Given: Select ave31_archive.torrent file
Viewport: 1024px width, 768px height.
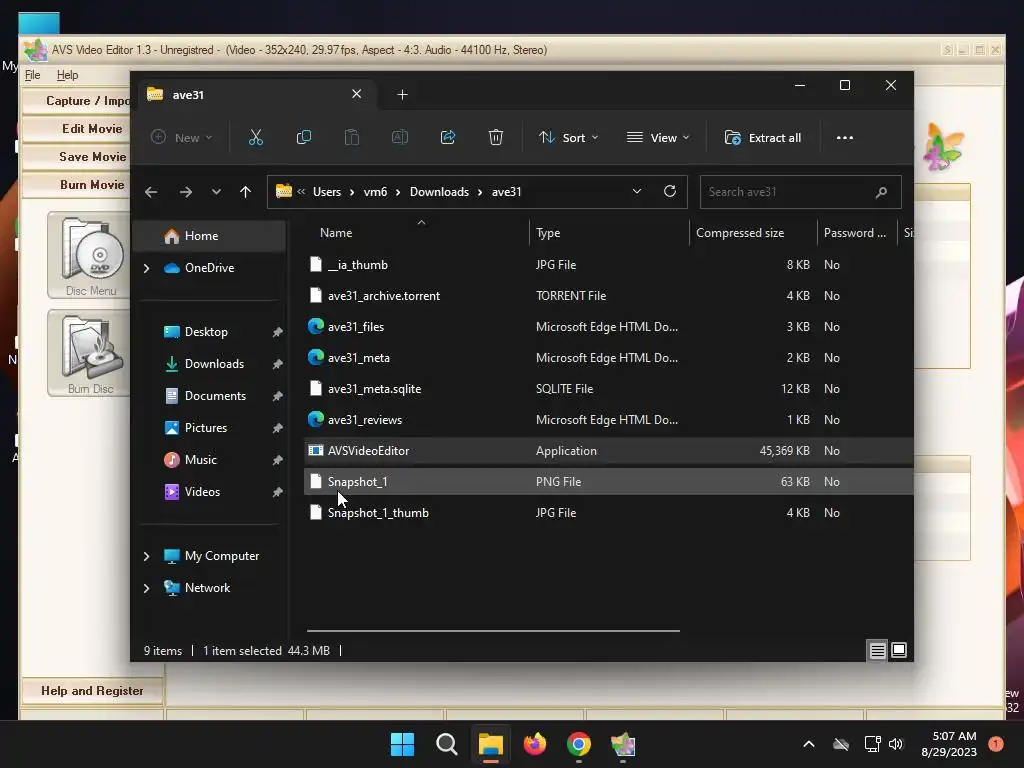Looking at the screenshot, I should tap(609, 296).
